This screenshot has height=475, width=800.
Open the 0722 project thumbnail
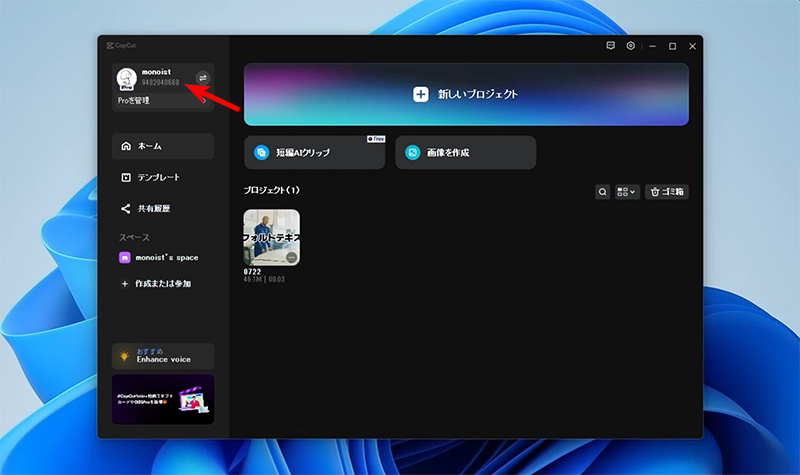(271, 237)
